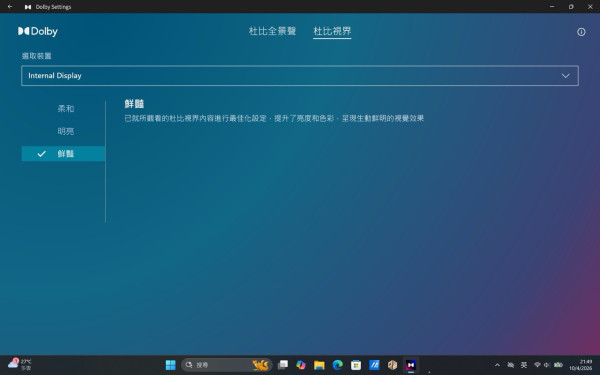This screenshot has height=375, width=600.
Task: Switch the input language indicator 英
Action: click(x=524, y=365)
